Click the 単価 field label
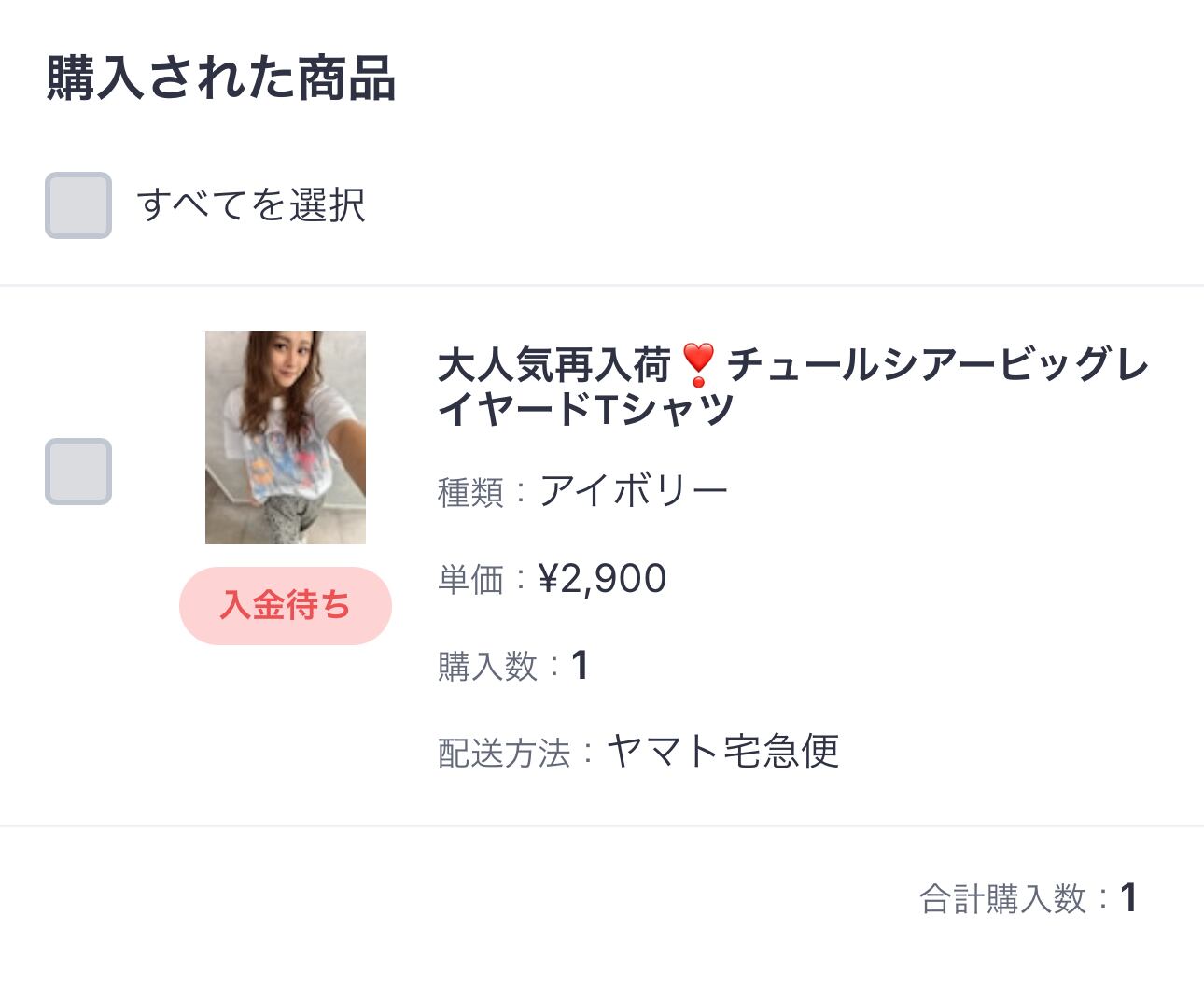The image size is (1204, 1001). 470,580
